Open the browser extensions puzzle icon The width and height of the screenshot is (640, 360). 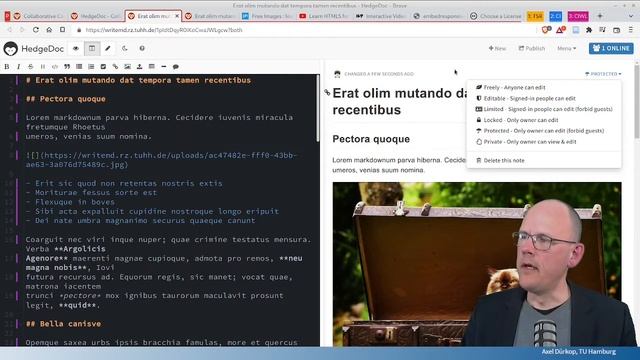coord(589,30)
